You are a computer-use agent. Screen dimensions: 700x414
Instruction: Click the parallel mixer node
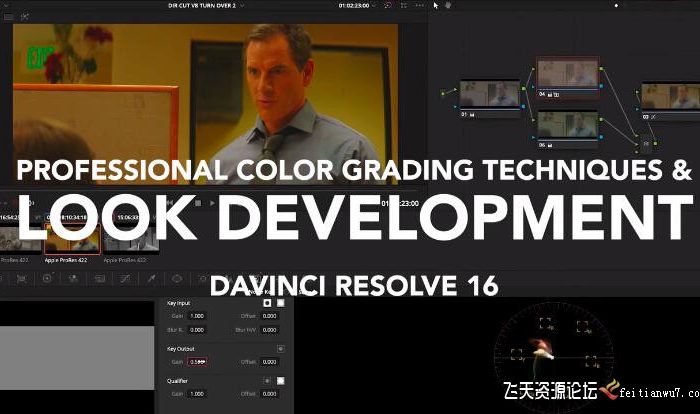[646, 144]
